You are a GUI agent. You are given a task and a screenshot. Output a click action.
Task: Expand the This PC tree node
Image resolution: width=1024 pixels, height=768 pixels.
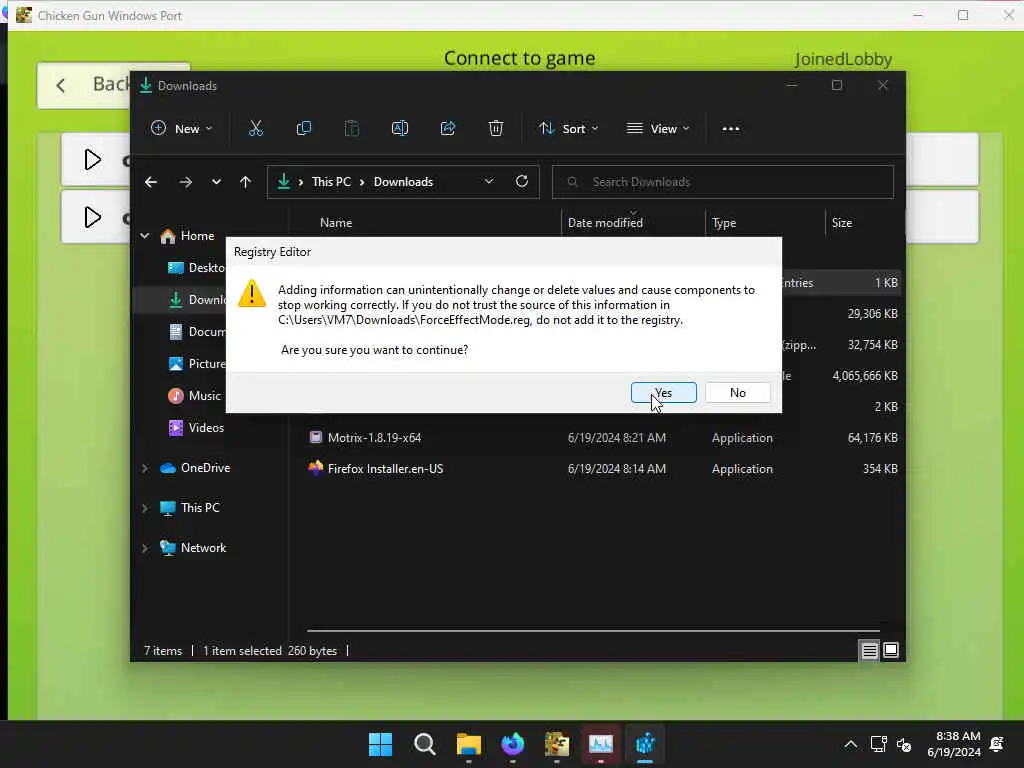coord(144,508)
